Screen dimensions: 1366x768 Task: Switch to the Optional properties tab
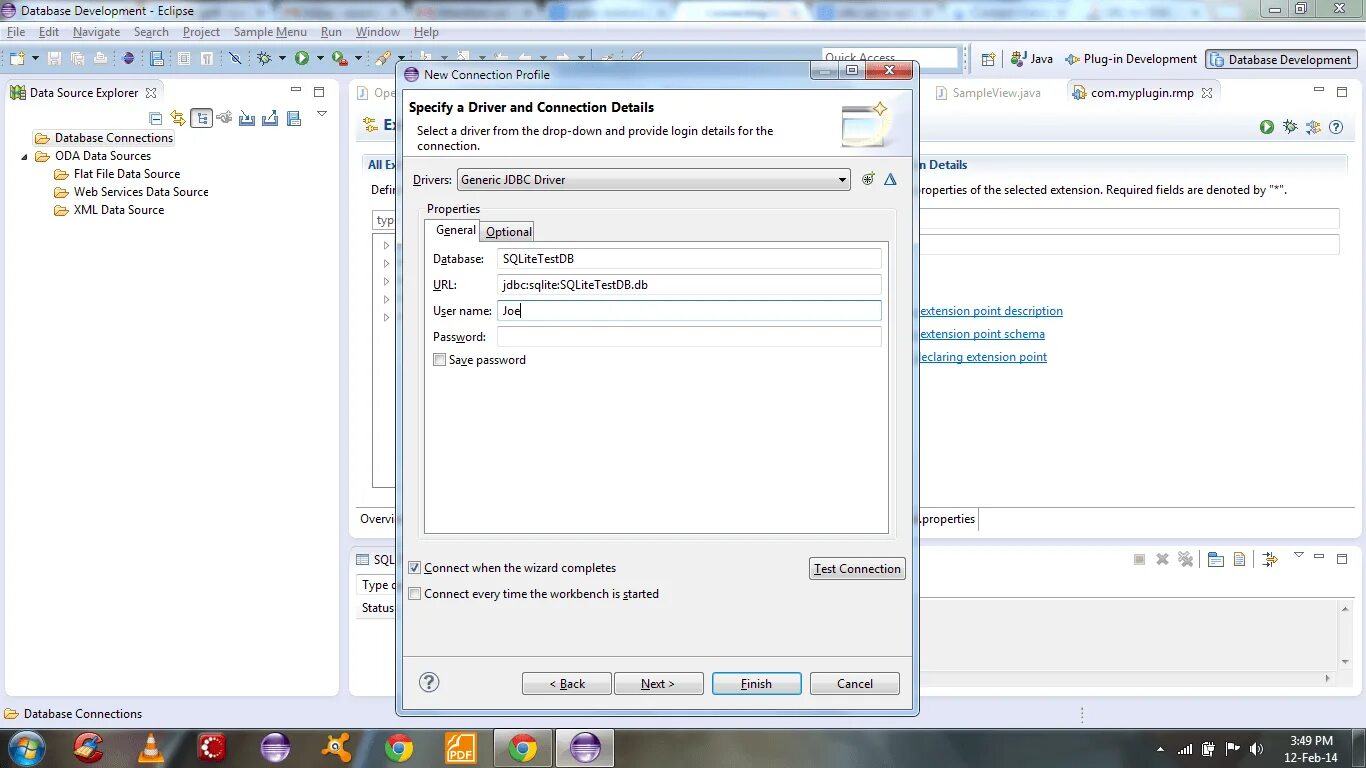(508, 231)
